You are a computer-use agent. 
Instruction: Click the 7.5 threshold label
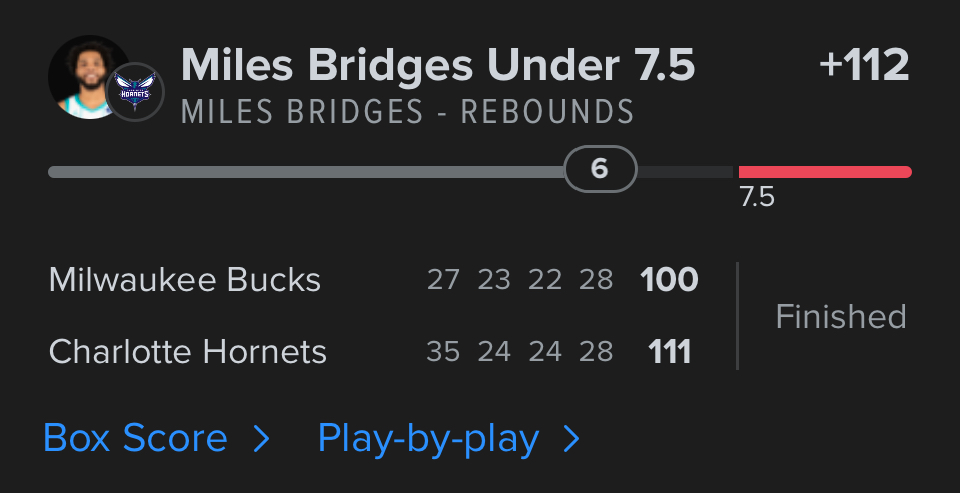pos(757,198)
